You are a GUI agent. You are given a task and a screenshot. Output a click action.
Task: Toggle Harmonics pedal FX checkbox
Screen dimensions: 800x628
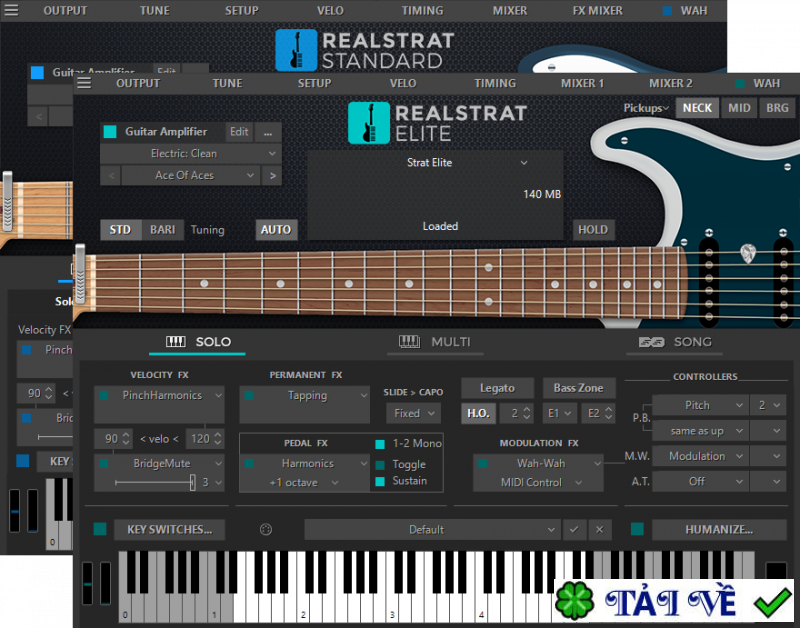point(249,463)
